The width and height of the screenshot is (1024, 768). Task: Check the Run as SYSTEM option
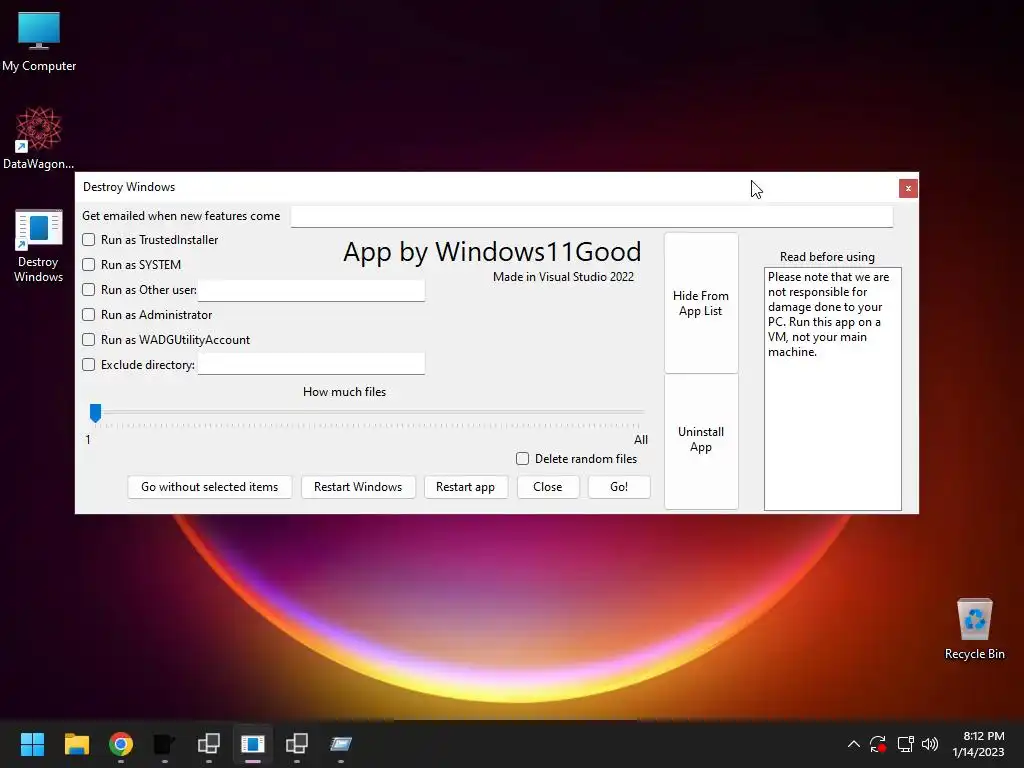pyautogui.click(x=89, y=264)
